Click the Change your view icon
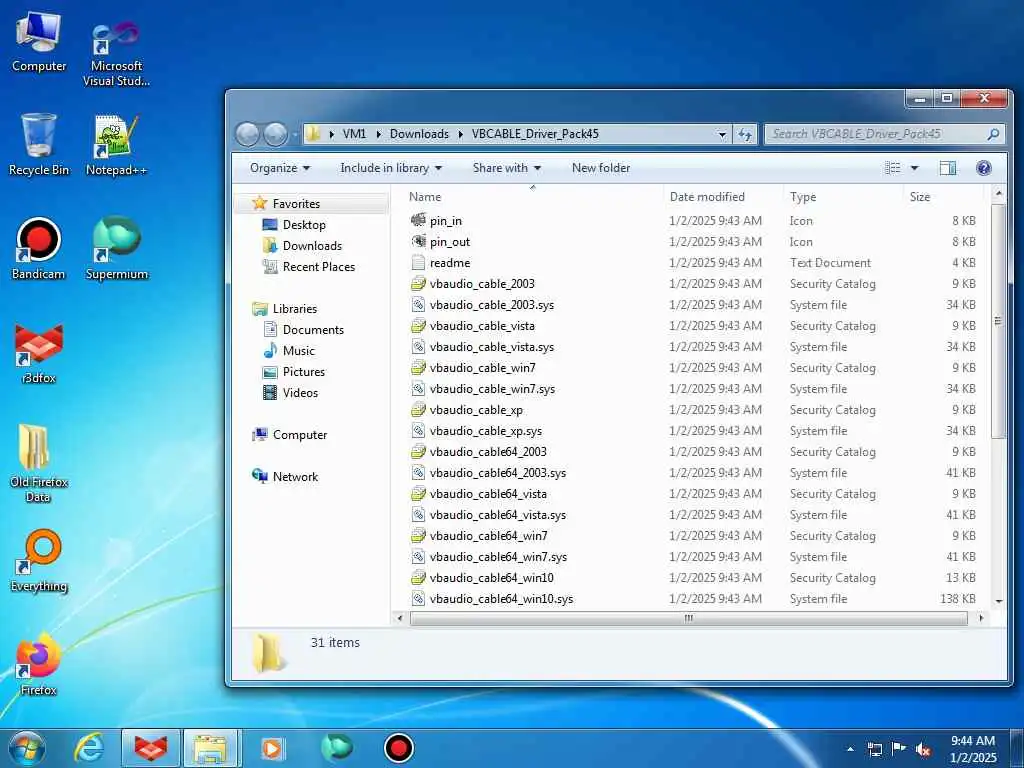This screenshot has height=768, width=1024. (892, 168)
